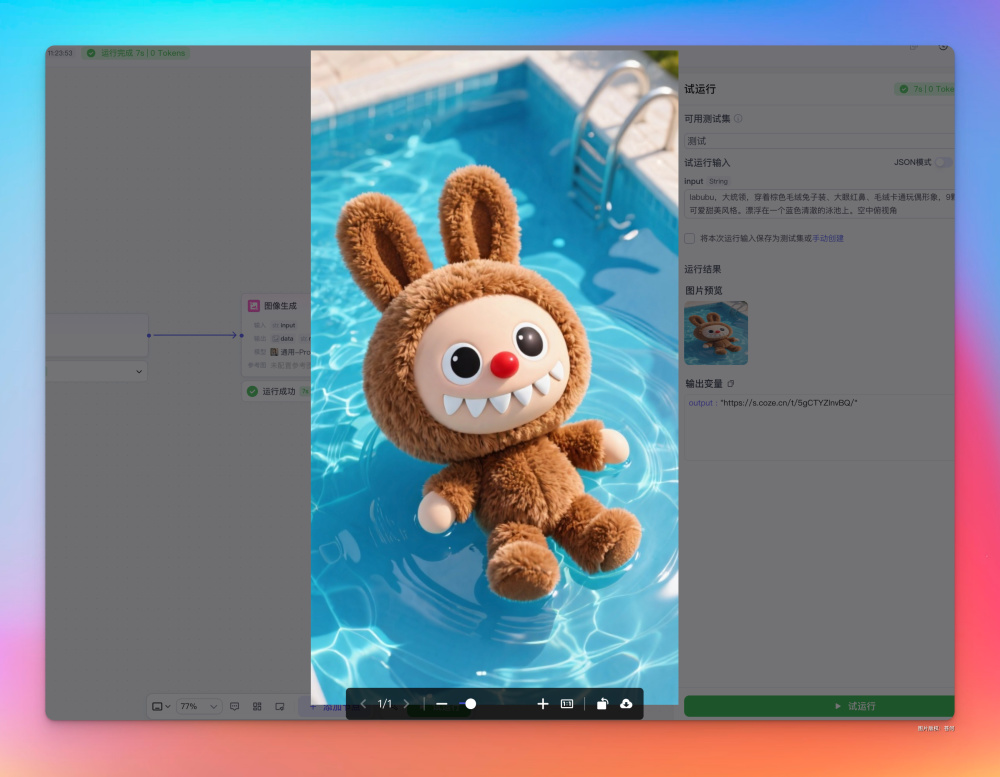Image resolution: width=1000 pixels, height=777 pixels.
Task: Rotate the previewed image
Action: coord(602,704)
